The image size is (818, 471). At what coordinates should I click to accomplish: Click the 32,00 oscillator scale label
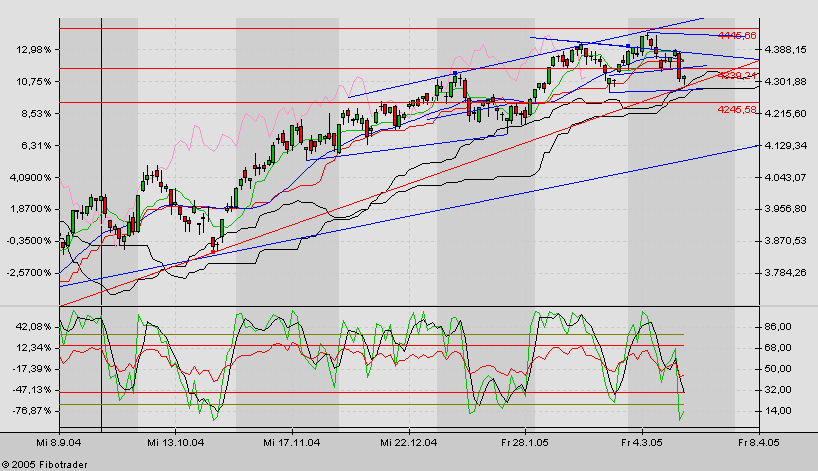coord(778,390)
